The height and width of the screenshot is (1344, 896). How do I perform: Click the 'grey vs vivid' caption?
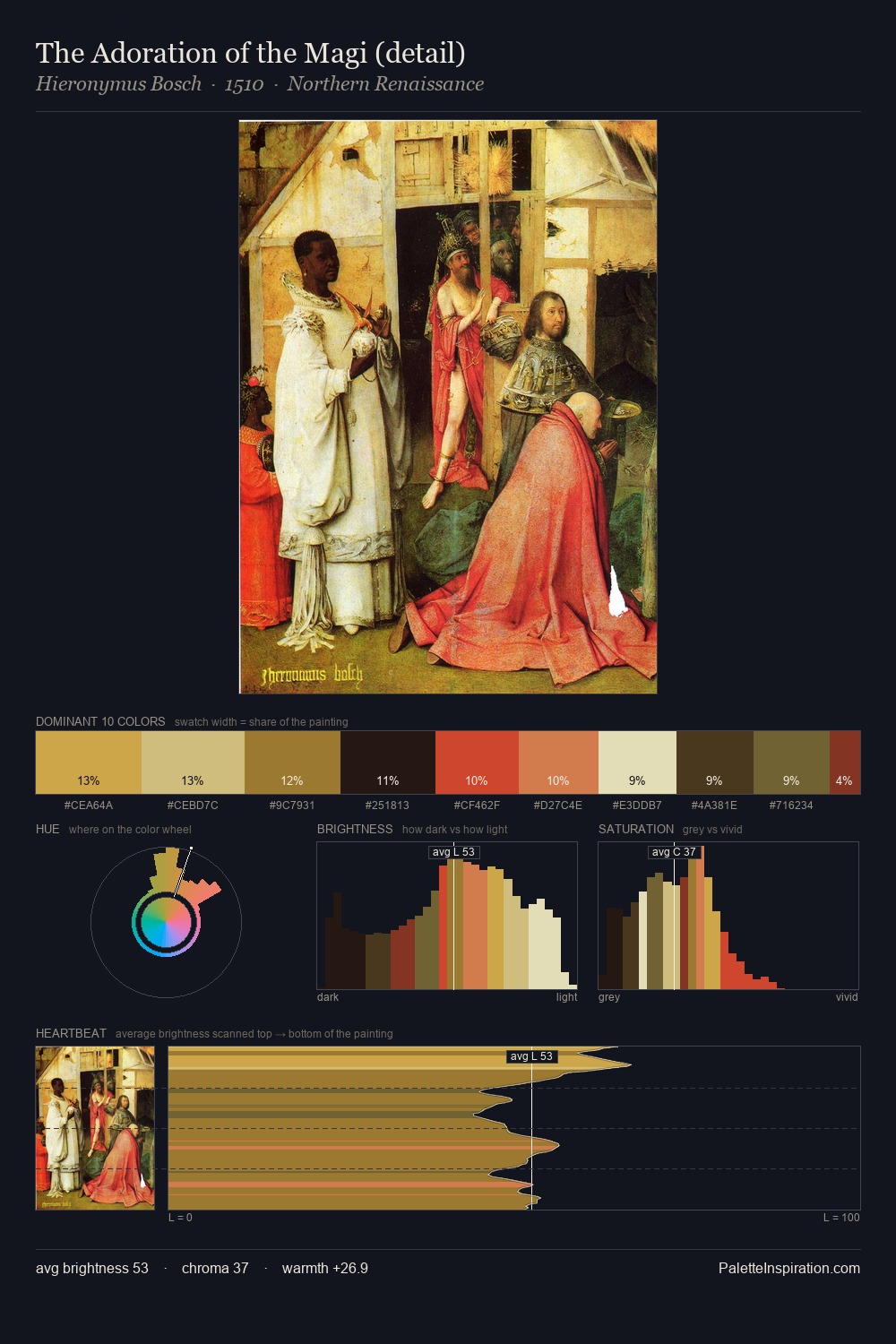[x=712, y=830]
